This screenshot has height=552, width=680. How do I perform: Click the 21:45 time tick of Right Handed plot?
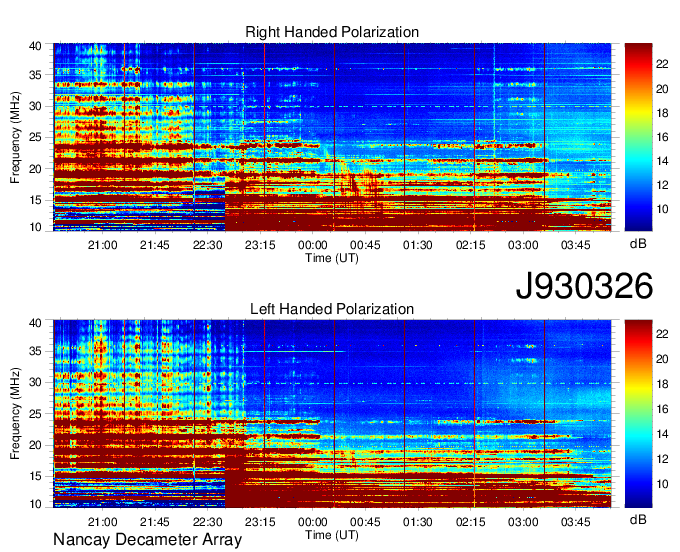(x=154, y=245)
